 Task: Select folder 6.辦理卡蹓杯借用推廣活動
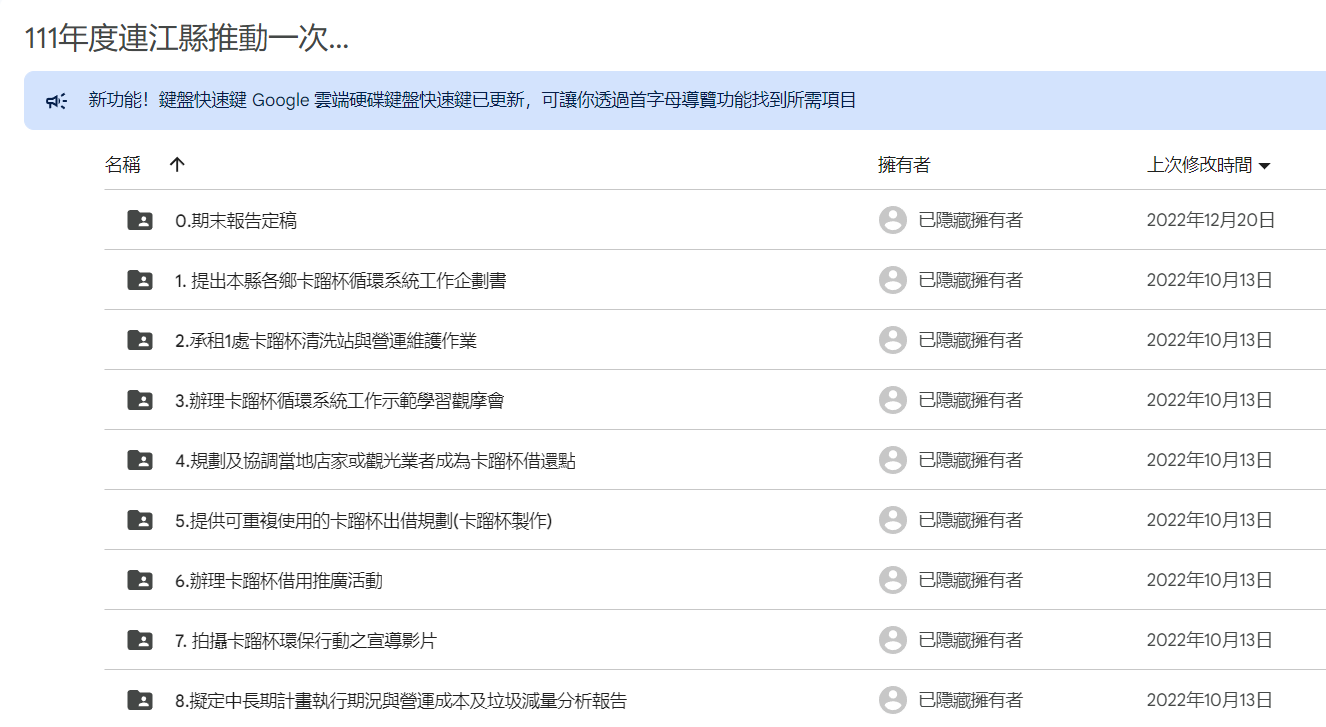[279, 581]
